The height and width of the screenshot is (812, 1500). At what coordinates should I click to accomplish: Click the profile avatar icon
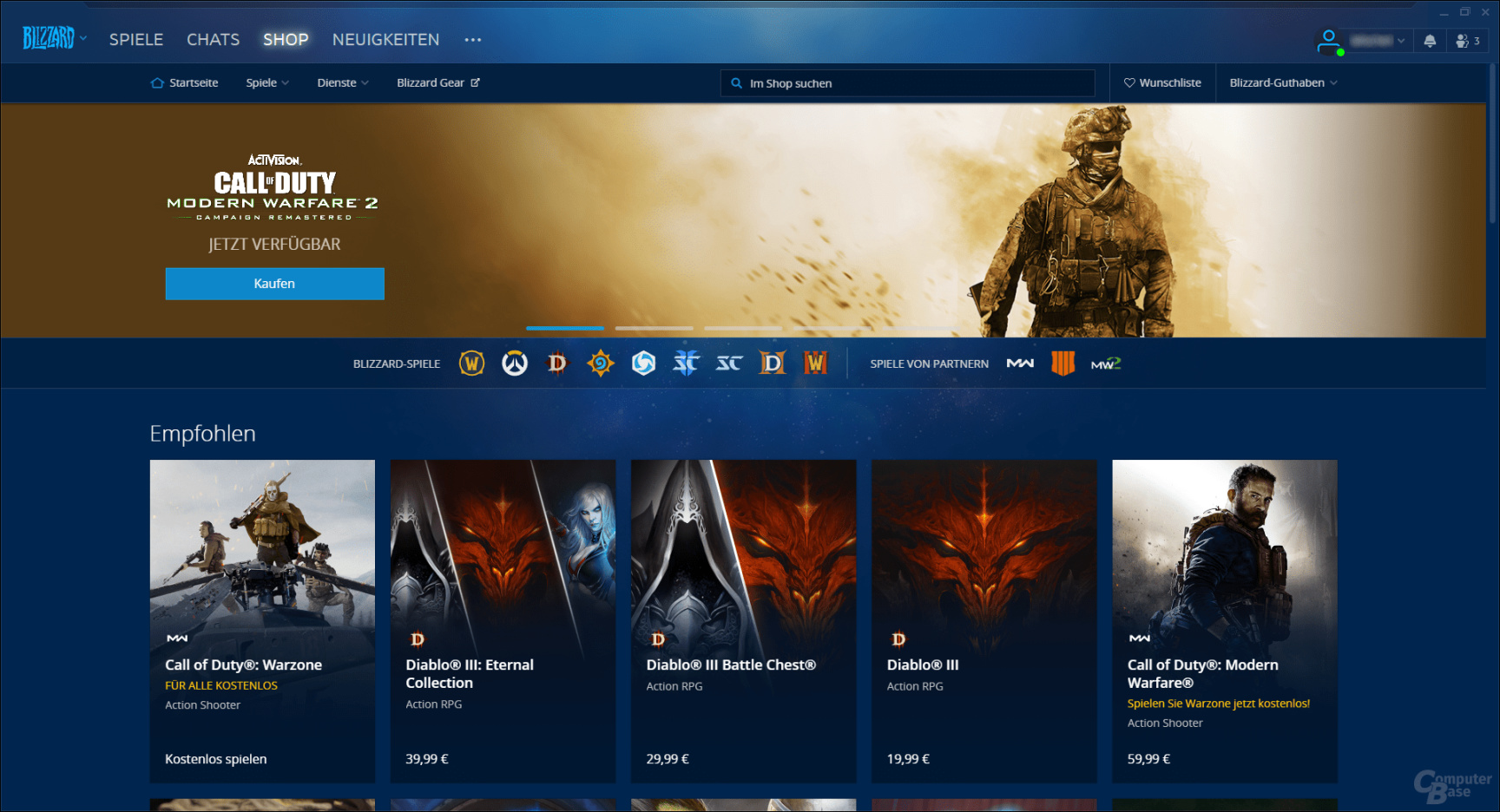click(1329, 41)
